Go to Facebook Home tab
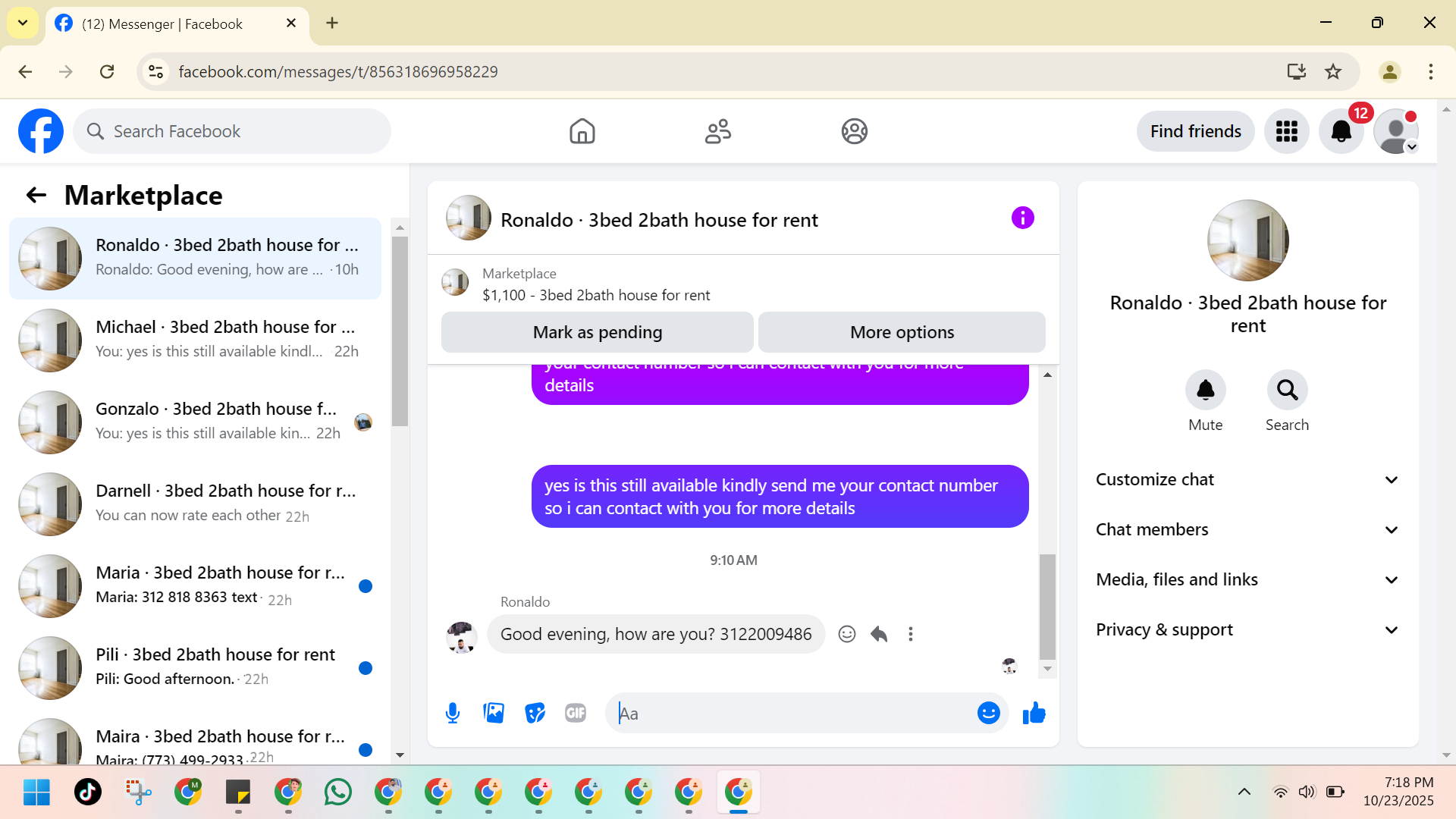The height and width of the screenshot is (819, 1456). 582,131
